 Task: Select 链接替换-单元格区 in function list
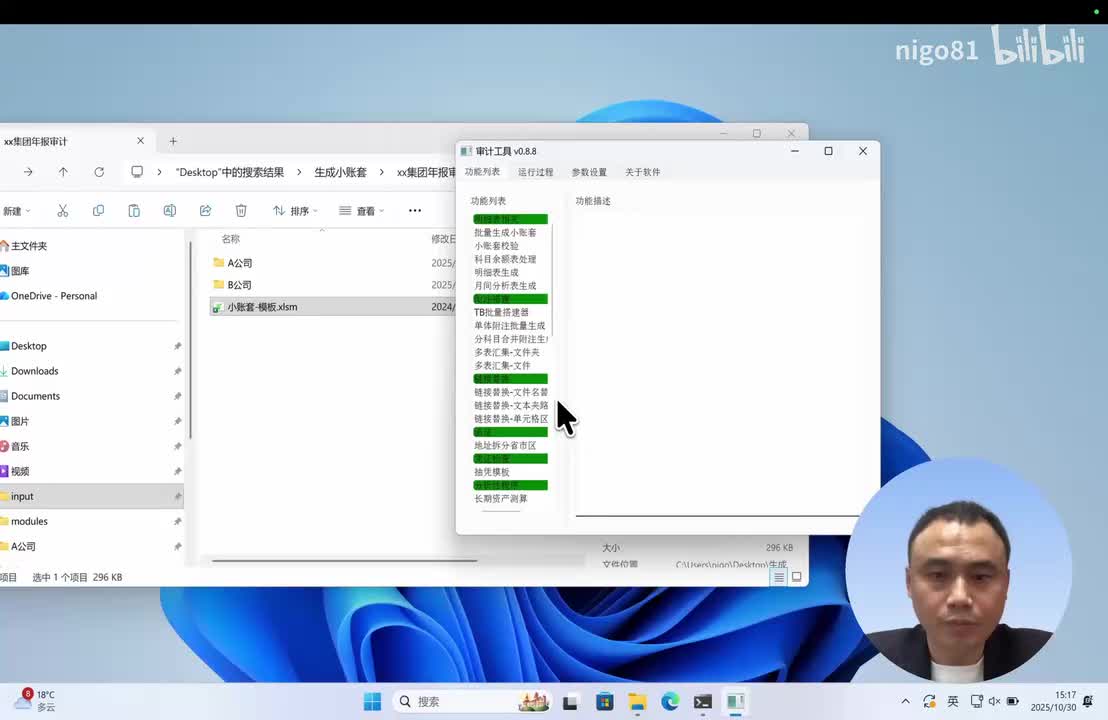coord(511,419)
